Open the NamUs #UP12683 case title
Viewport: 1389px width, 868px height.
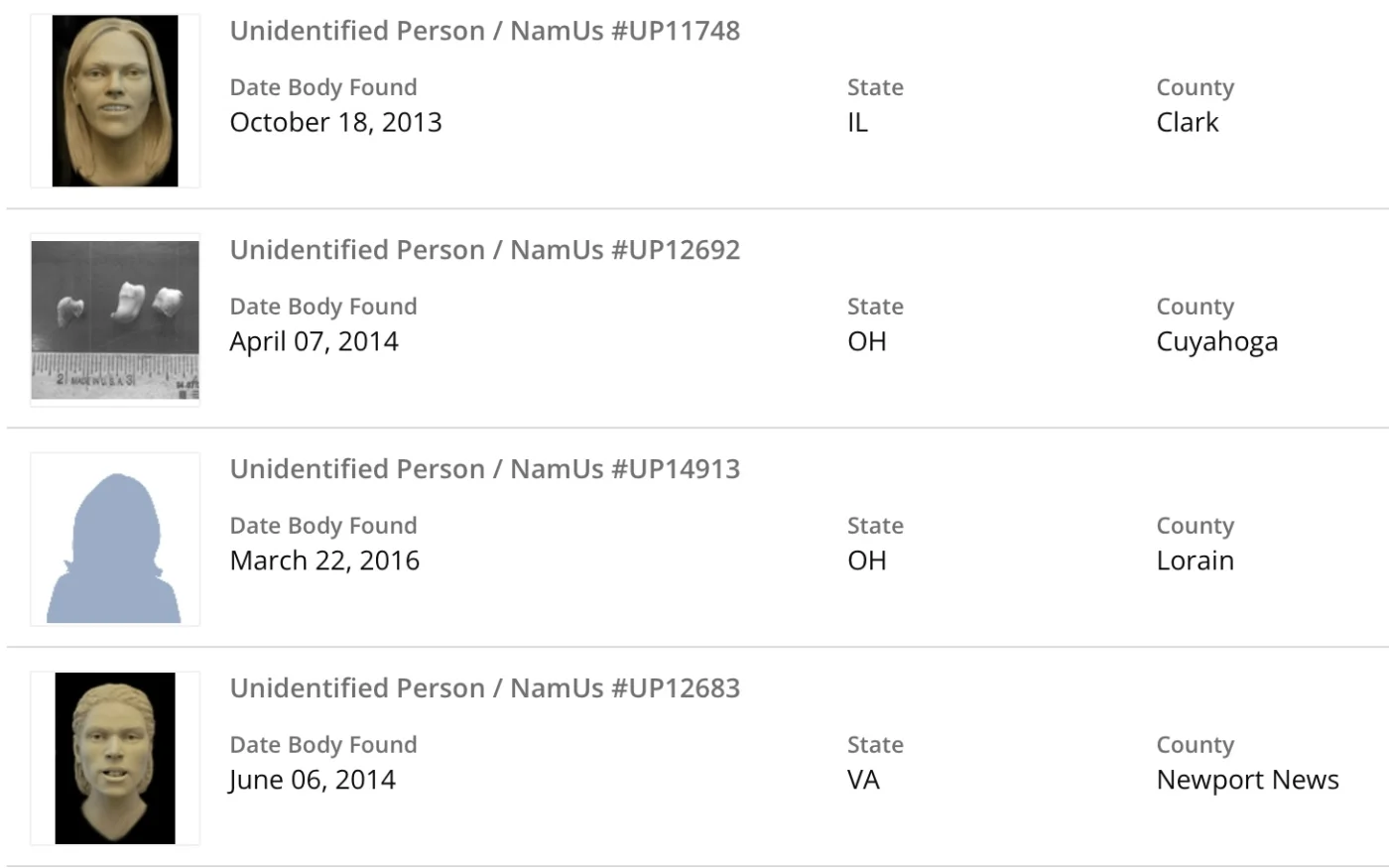click(x=484, y=688)
